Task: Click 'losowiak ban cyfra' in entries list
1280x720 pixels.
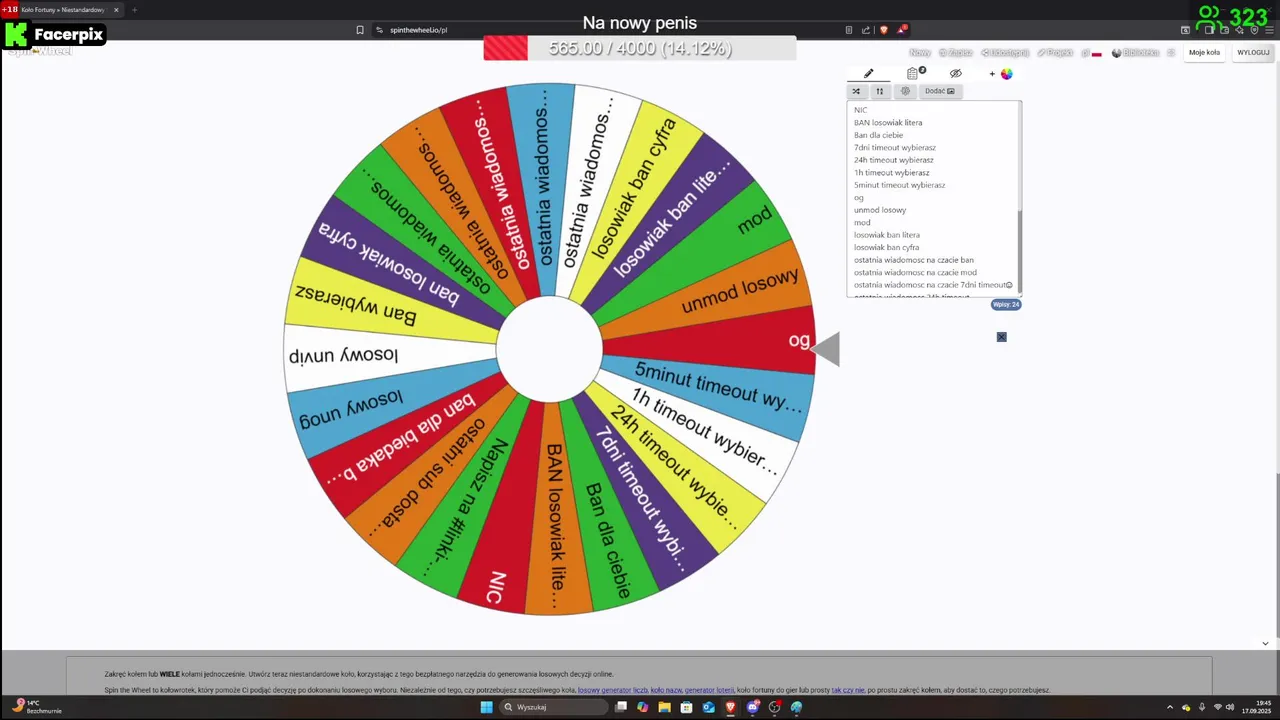Action: pos(886,247)
